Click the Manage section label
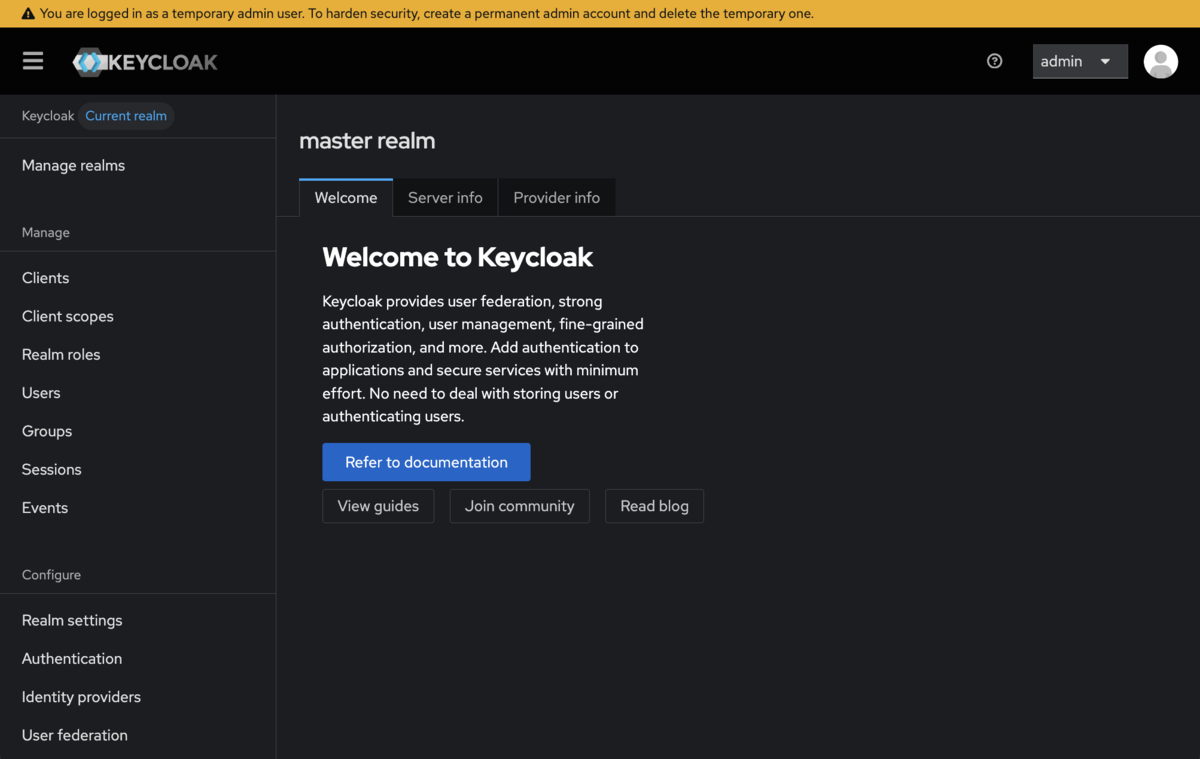The width and height of the screenshot is (1200, 759). tap(46, 232)
